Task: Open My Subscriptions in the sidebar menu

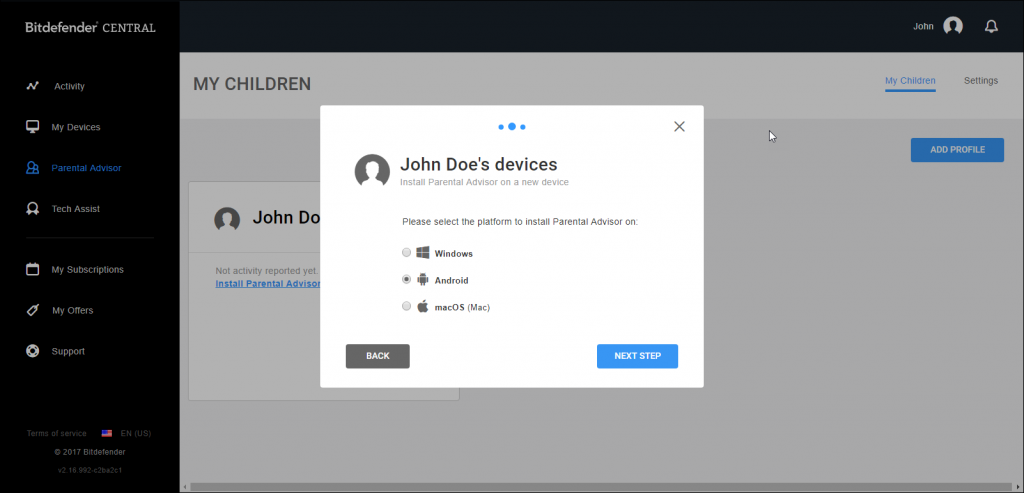Action: coord(88,270)
